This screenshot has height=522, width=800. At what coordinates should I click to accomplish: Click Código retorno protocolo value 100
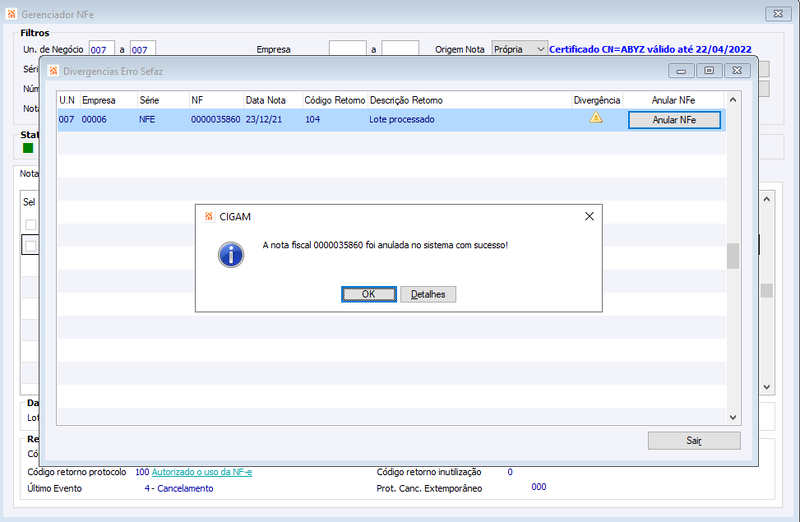tap(142, 472)
